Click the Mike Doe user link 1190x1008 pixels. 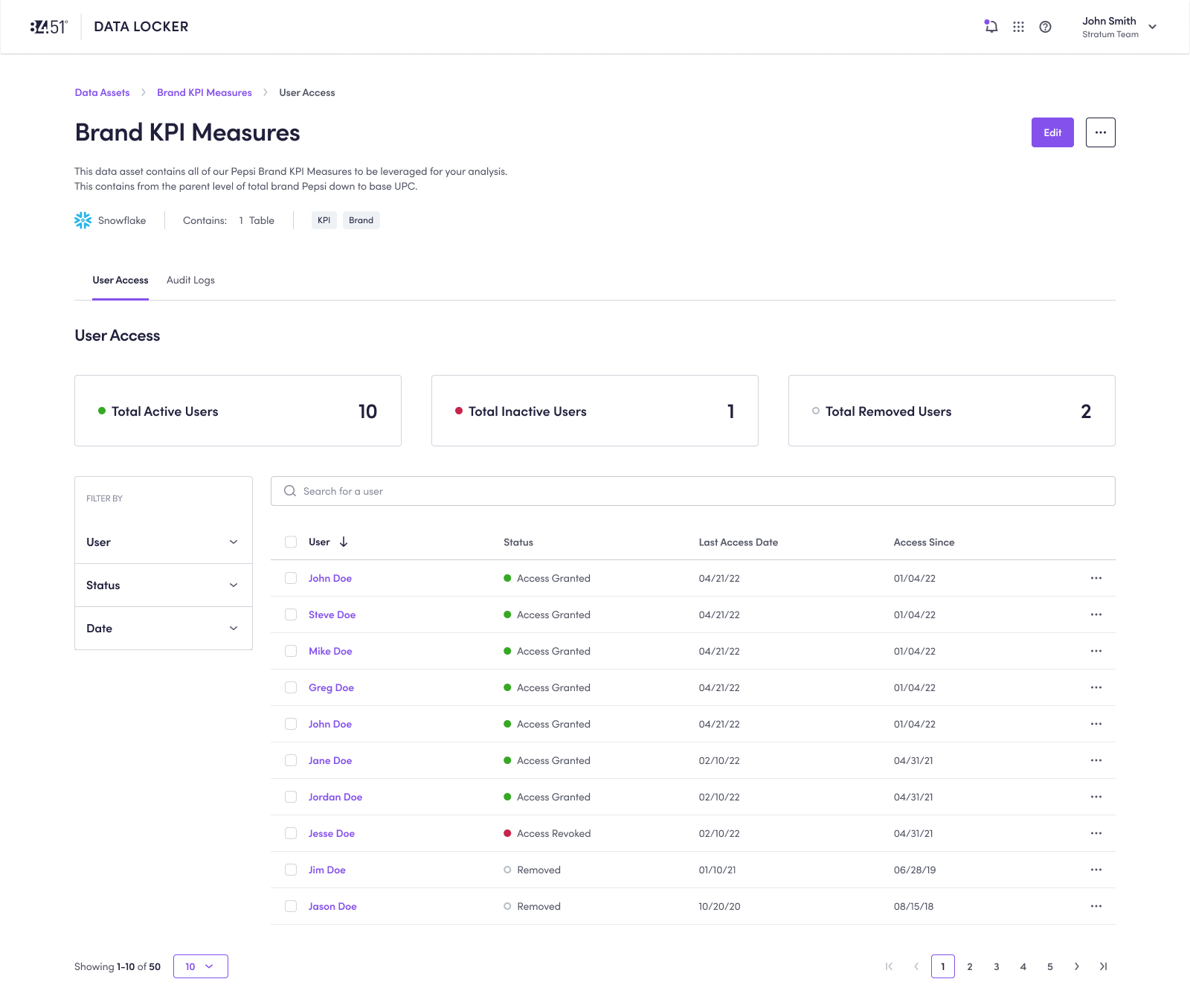pos(330,651)
